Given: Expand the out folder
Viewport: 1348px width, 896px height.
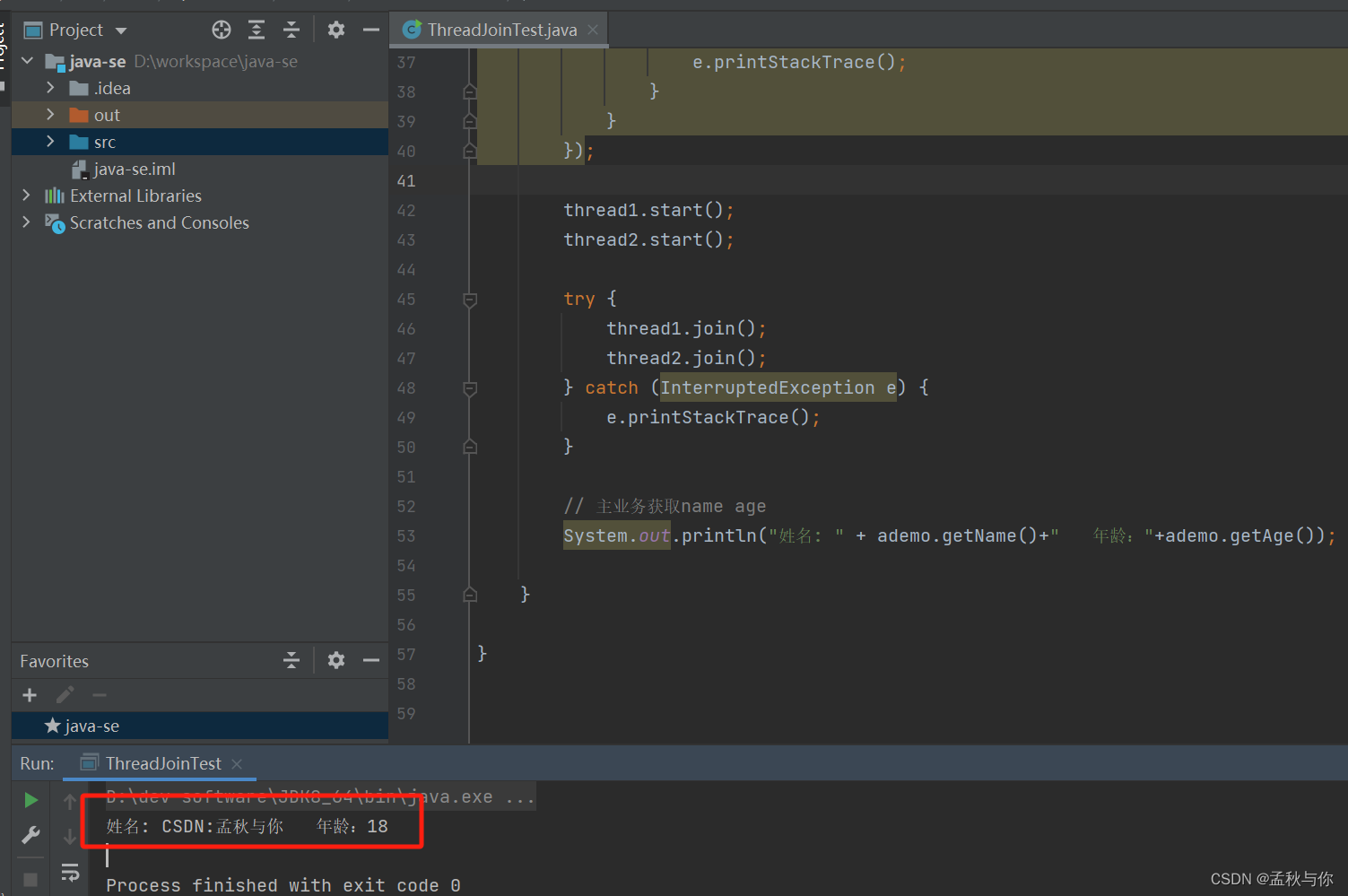Looking at the screenshot, I should 50,115.
